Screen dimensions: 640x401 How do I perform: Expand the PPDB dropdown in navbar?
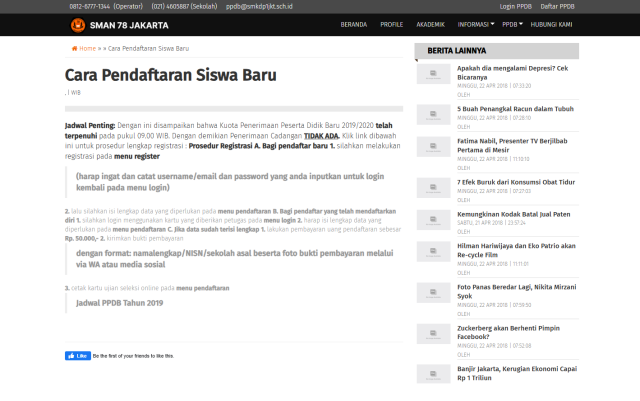click(x=512, y=22)
